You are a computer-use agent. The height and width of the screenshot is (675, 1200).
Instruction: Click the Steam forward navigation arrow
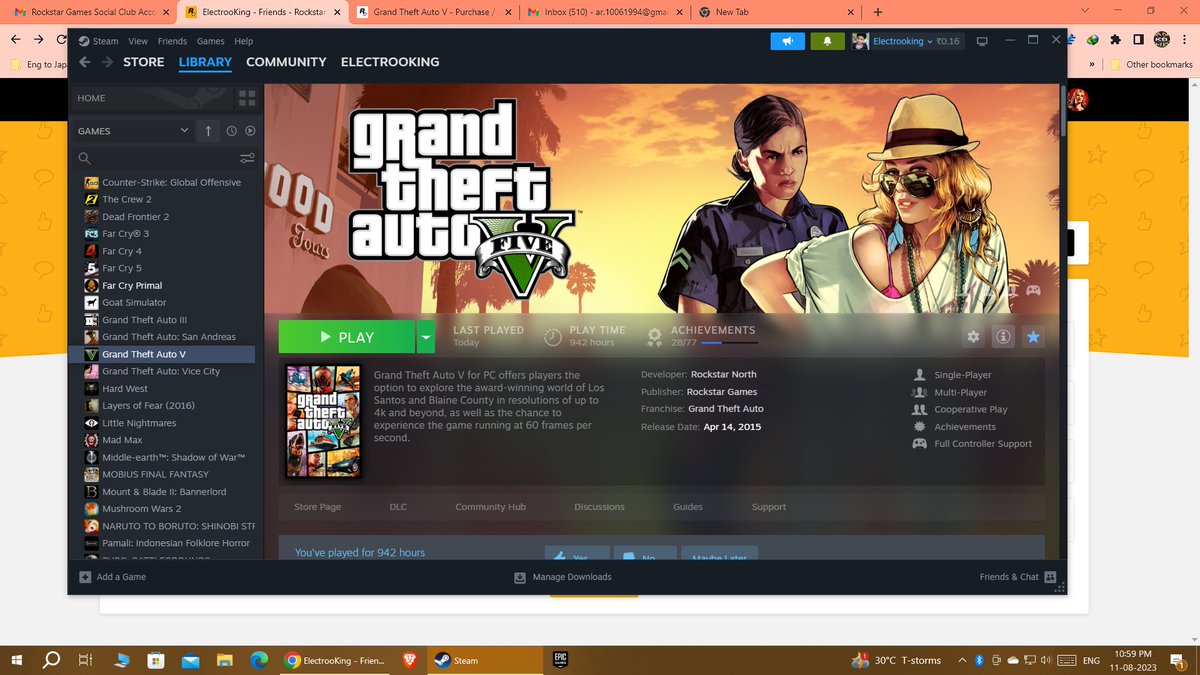point(106,62)
